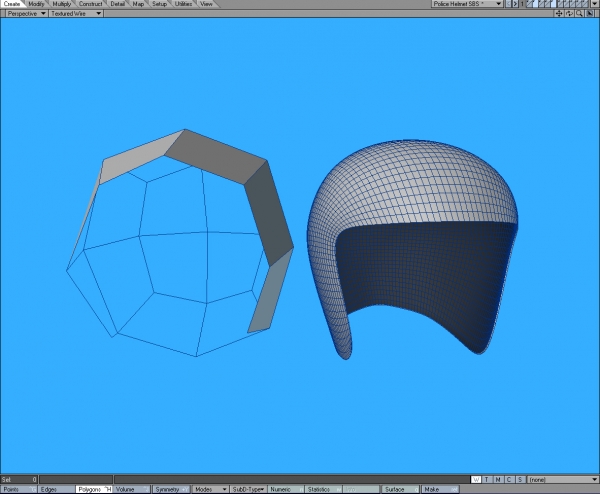Open the Modes dropdown
Viewport: 600px width, 494px height.
[210, 489]
